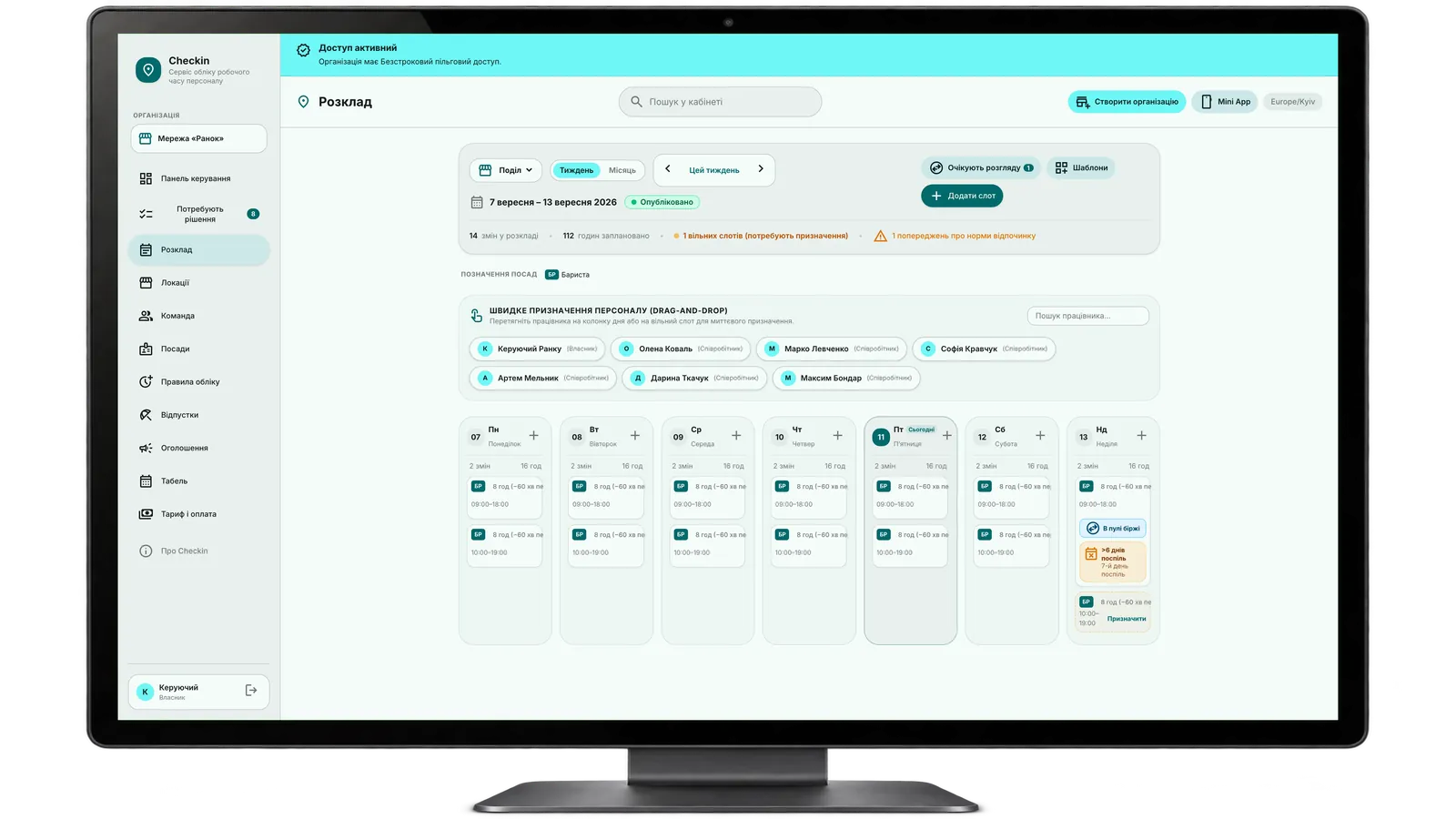
Task: Open the Europe/Kyiv timezone selector
Action: pos(1292,102)
